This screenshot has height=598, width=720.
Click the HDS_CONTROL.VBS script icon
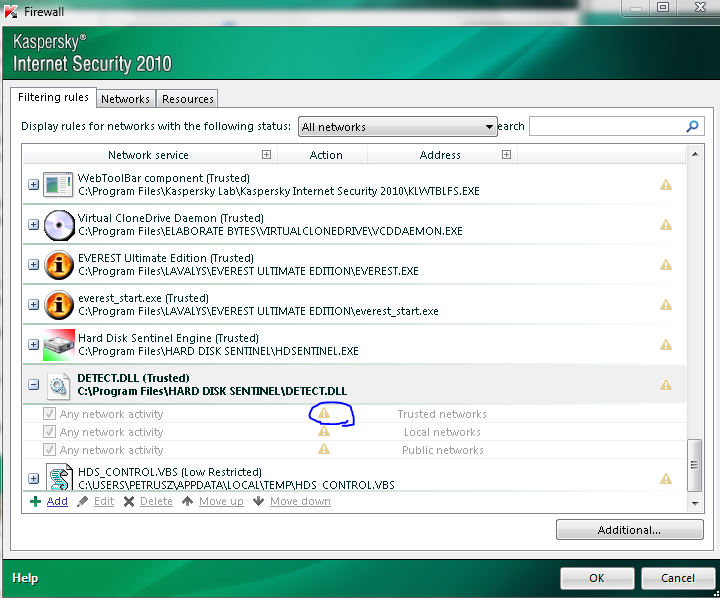tap(61, 477)
